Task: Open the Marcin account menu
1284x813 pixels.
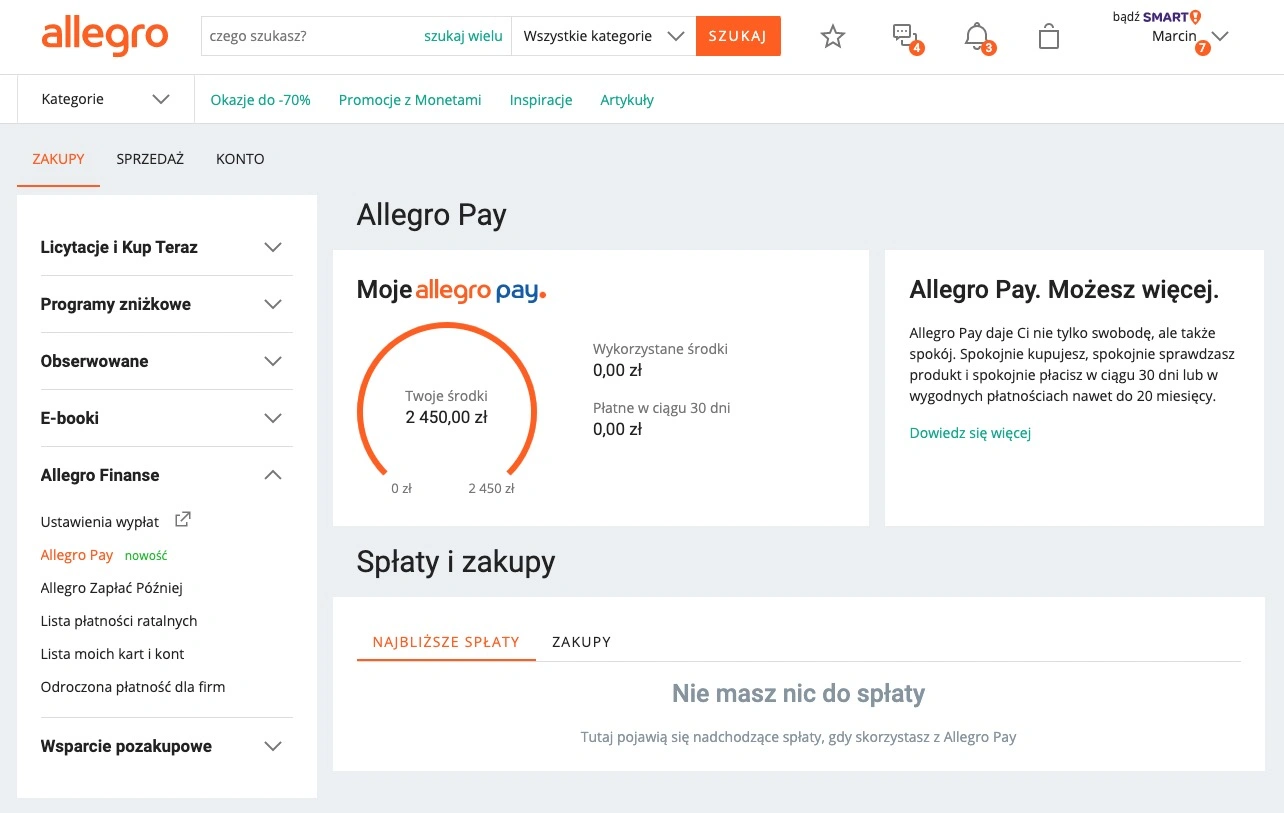Action: click(1189, 37)
